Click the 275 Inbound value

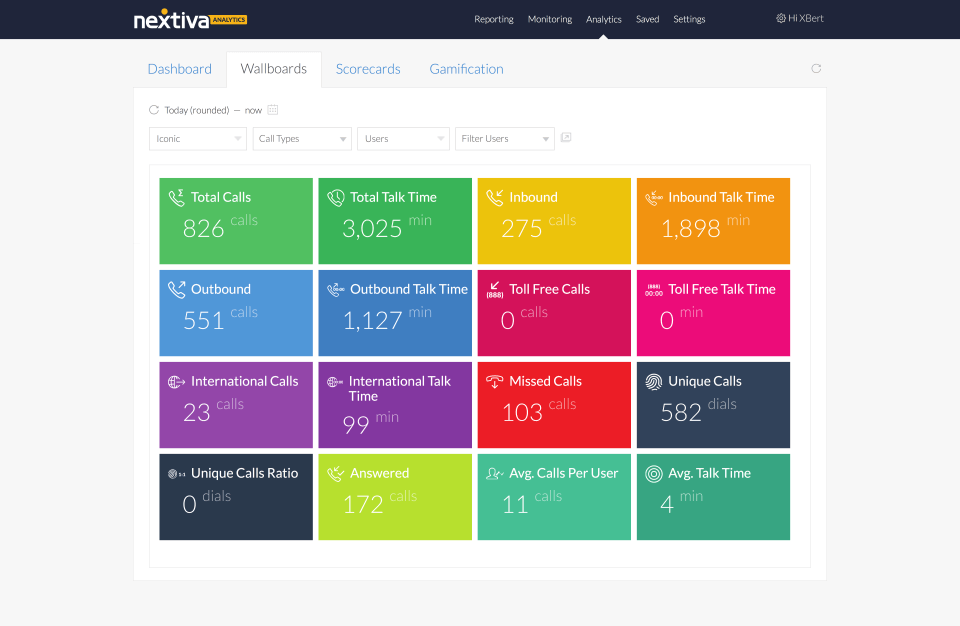(522, 228)
